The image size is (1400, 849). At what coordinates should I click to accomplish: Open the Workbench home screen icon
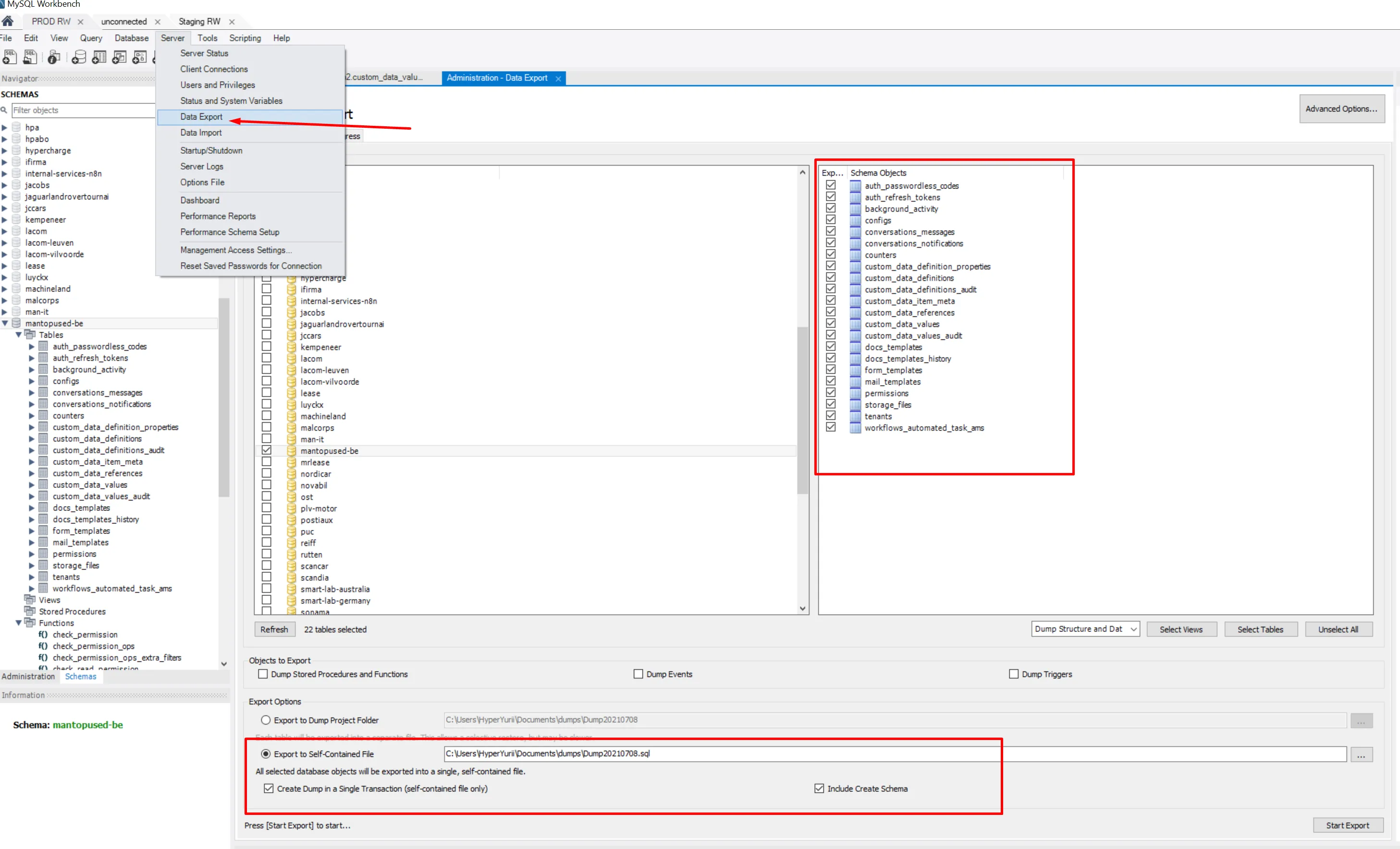tap(7, 22)
